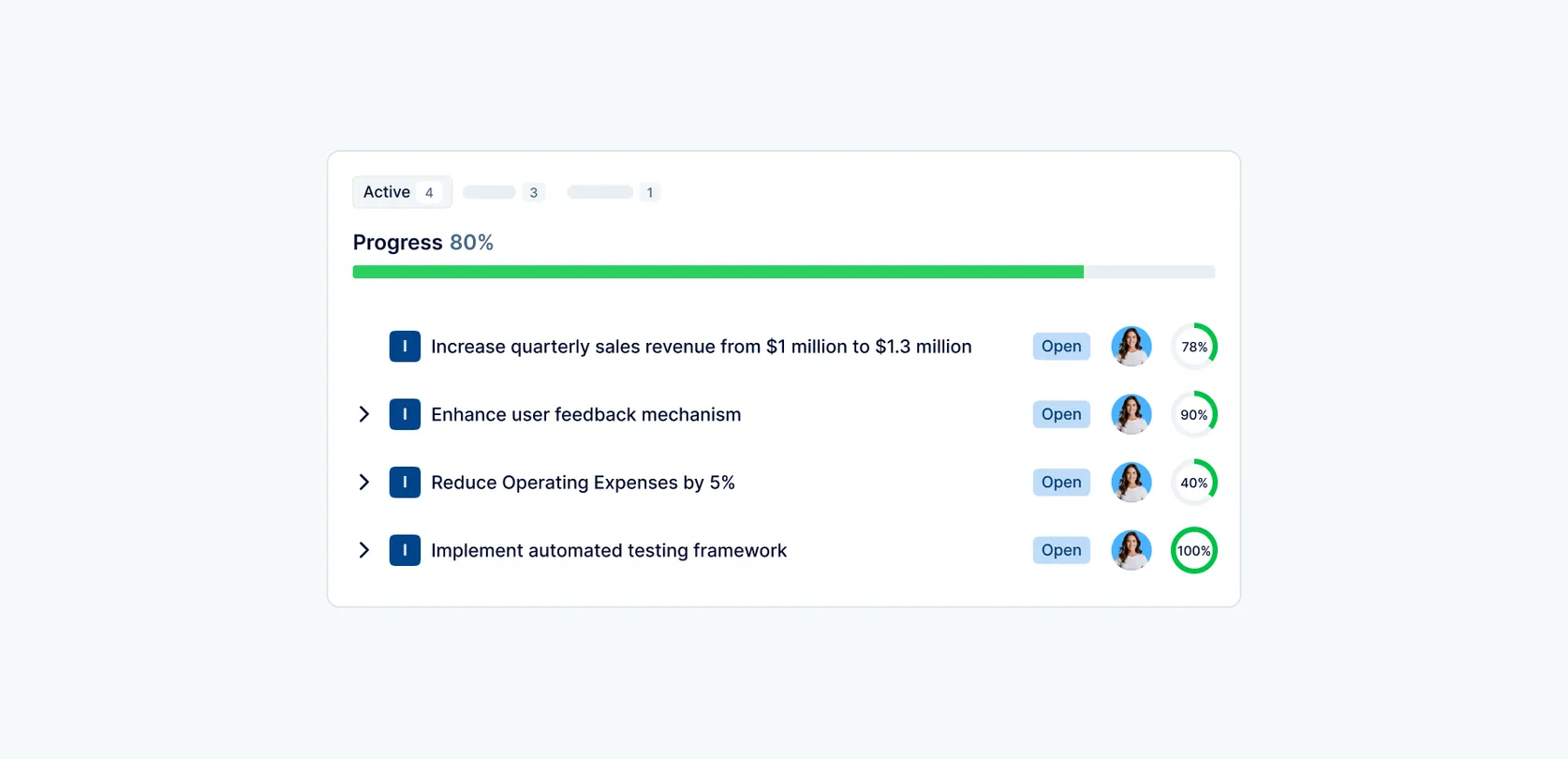Click the blue icon beside Reduce Operating Expenses
This screenshot has width=1568, height=759.
click(x=405, y=483)
